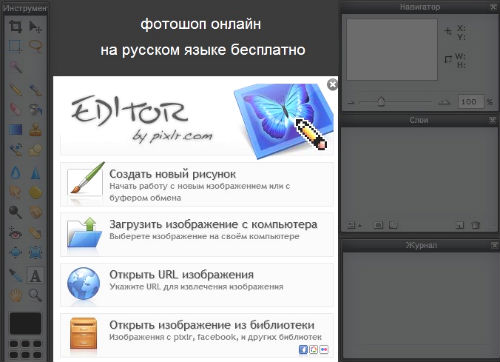Select the Lasso tool
The height and width of the screenshot is (362, 500).
[35, 46]
